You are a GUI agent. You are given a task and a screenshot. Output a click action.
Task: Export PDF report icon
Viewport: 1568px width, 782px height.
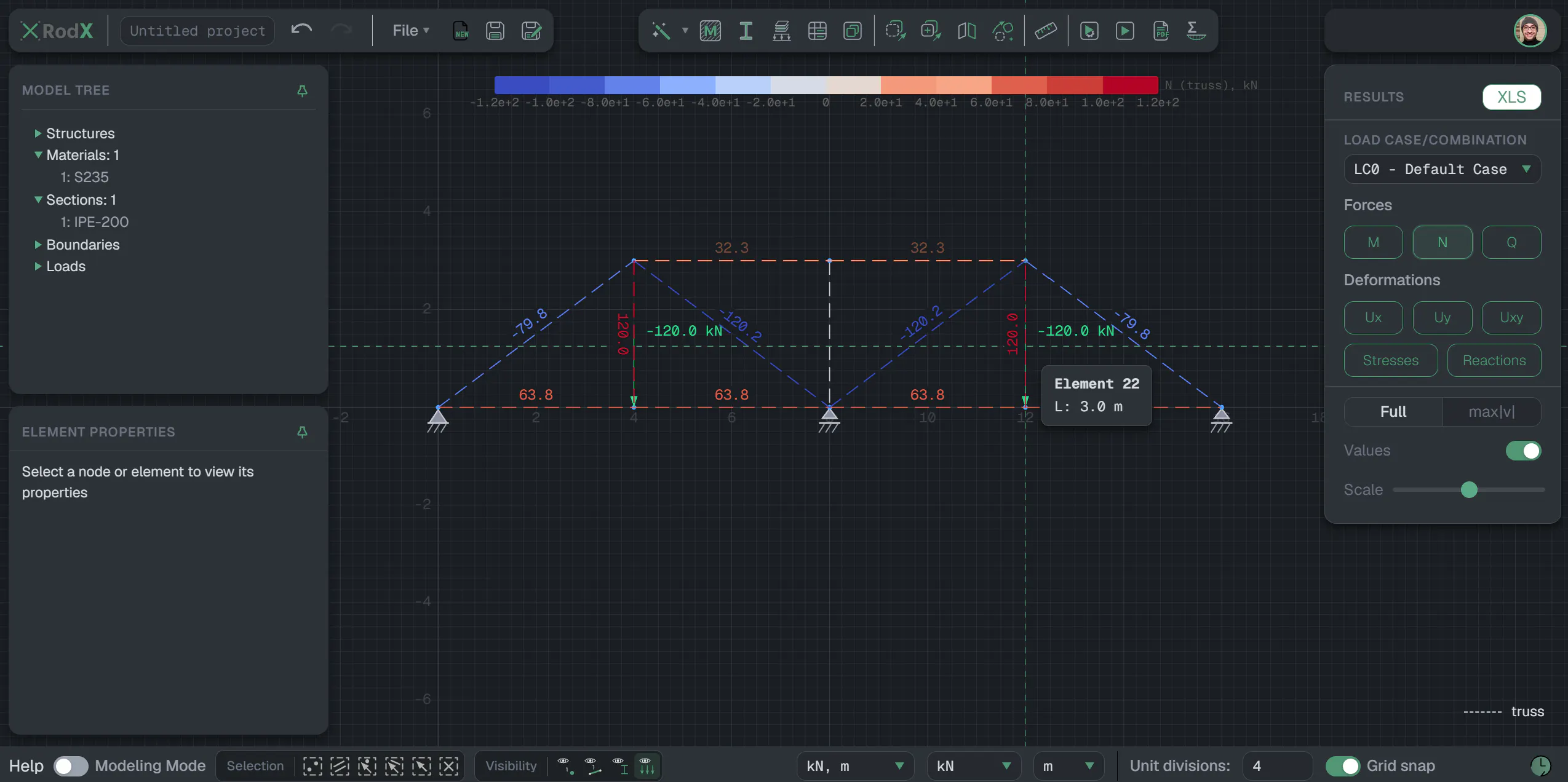tap(1160, 31)
